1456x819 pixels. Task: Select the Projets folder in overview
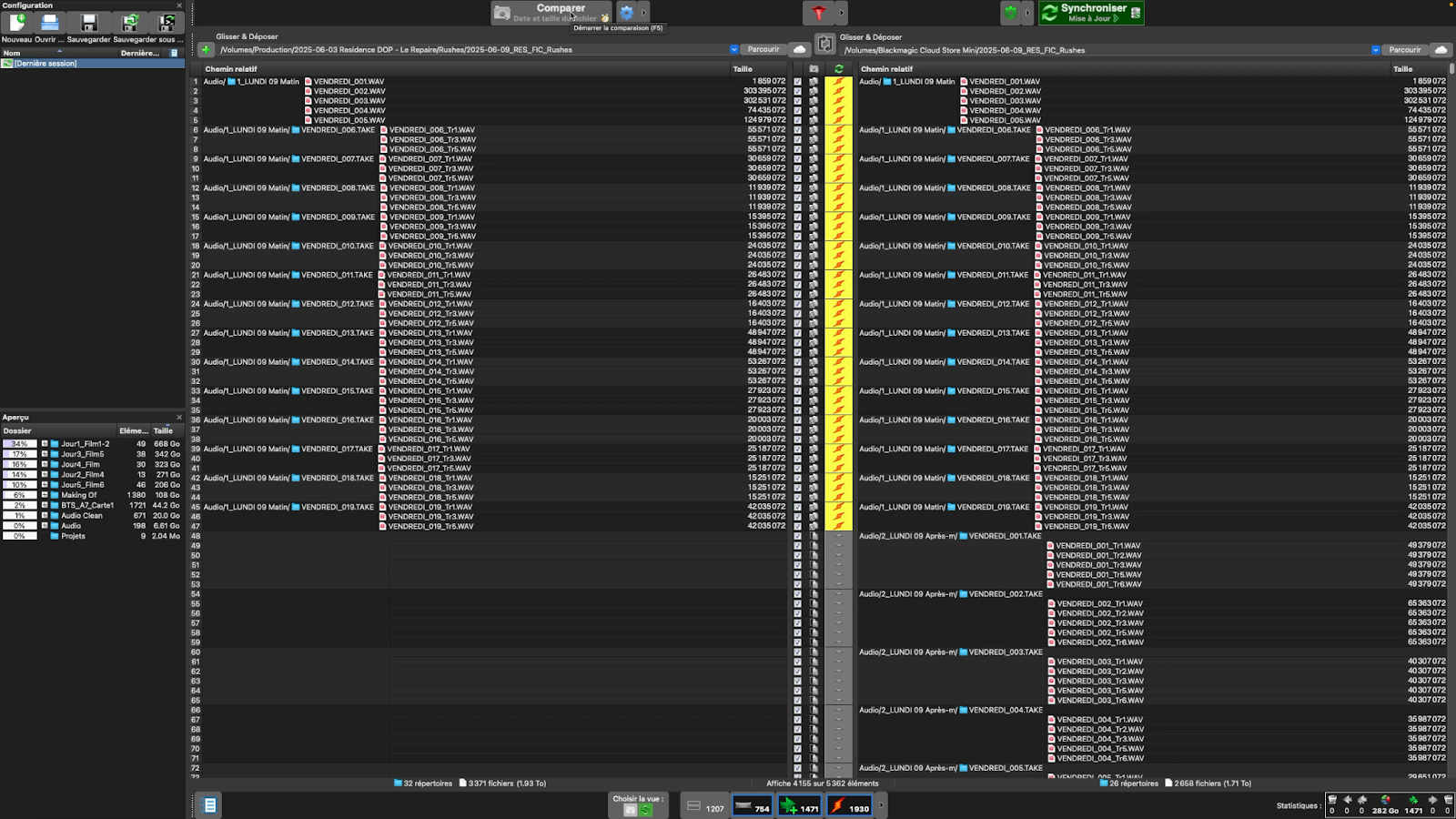[74, 536]
